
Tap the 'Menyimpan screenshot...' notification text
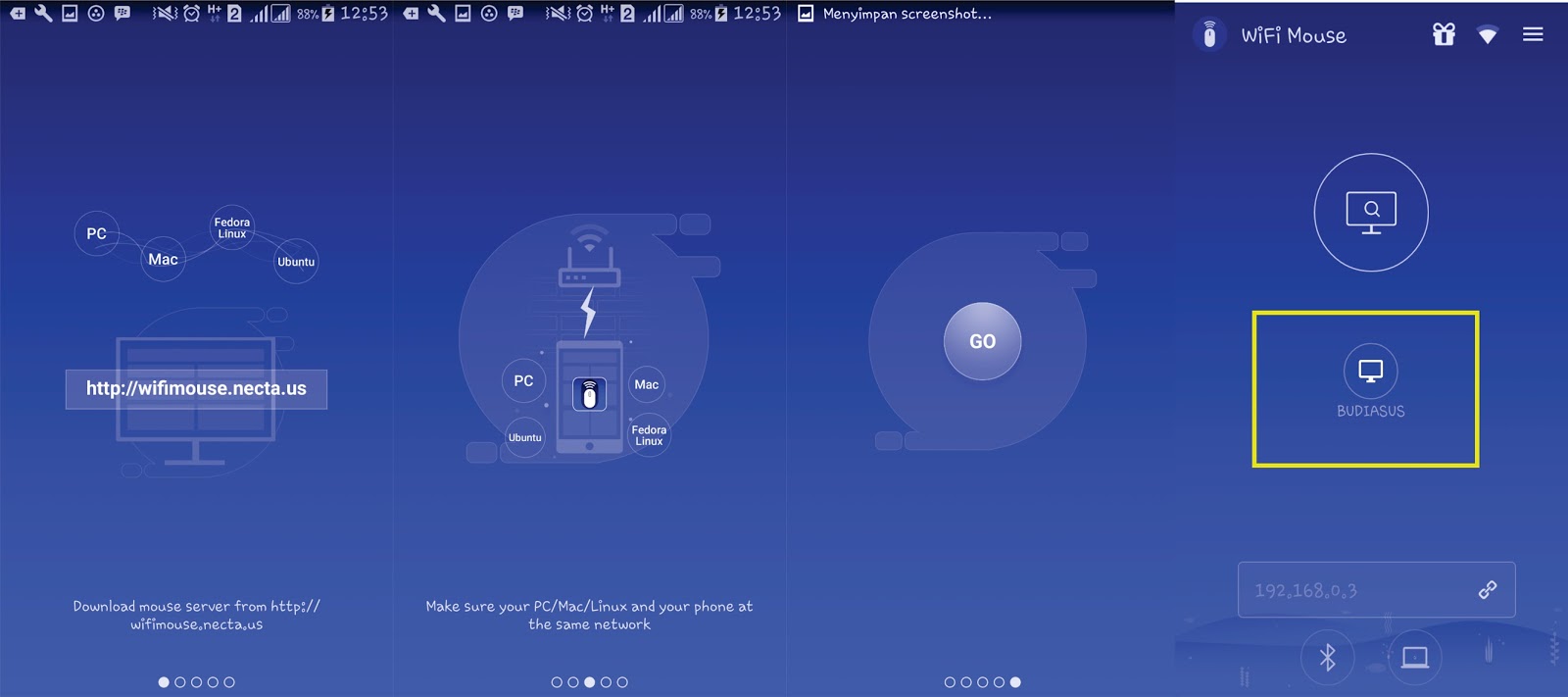click(x=906, y=14)
